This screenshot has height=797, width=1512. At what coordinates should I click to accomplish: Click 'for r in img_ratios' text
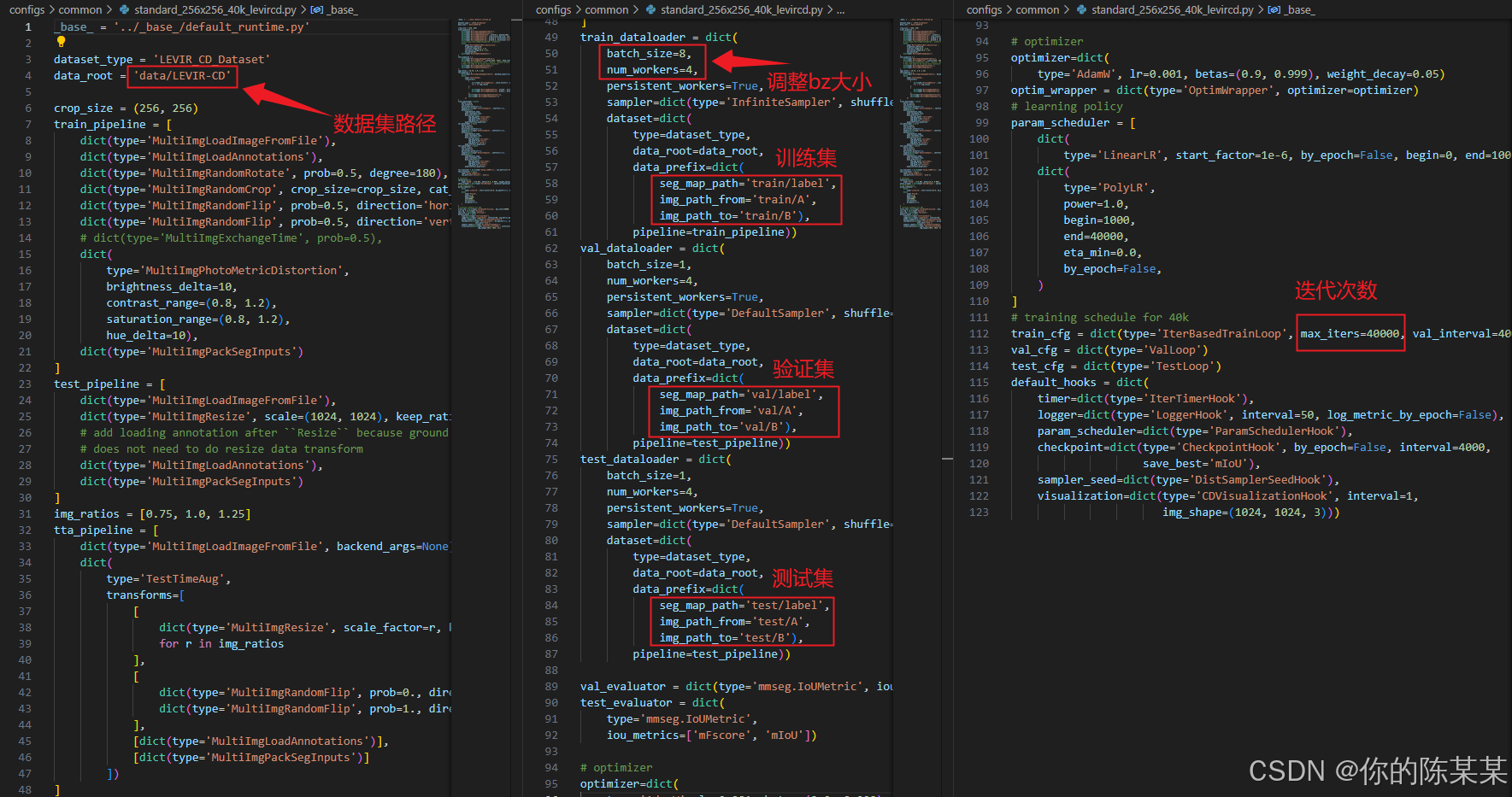(x=221, y=644)
